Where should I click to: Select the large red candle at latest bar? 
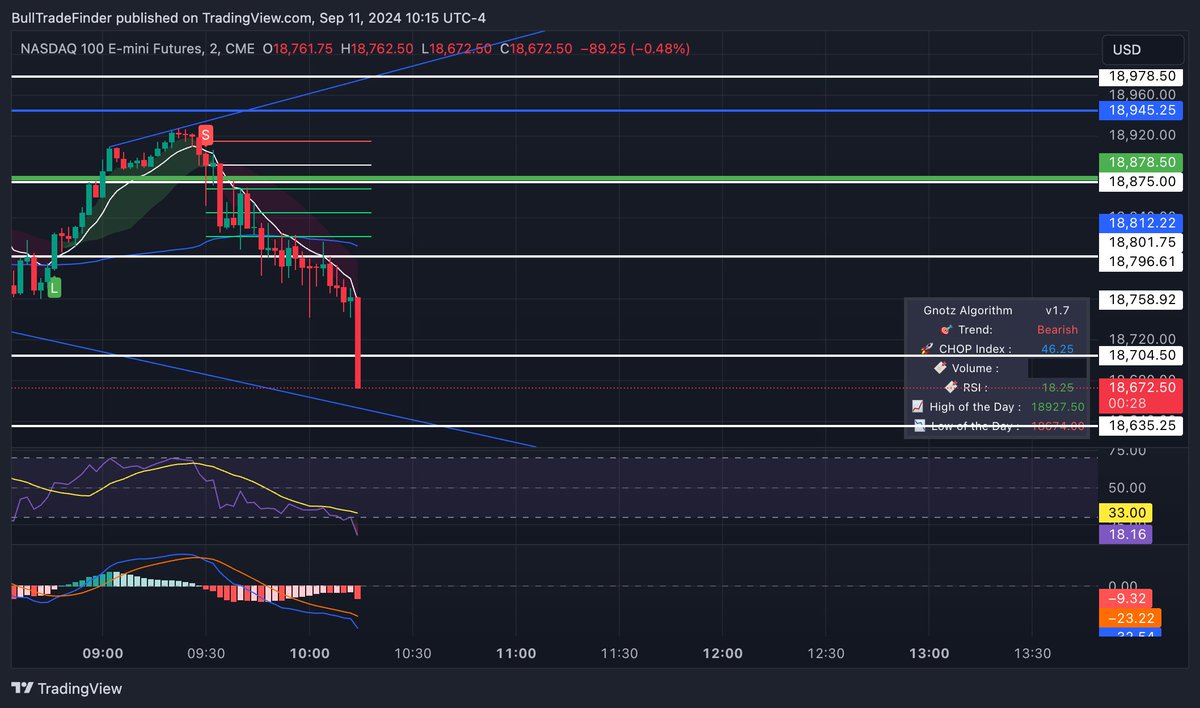(x=358, y=342)
